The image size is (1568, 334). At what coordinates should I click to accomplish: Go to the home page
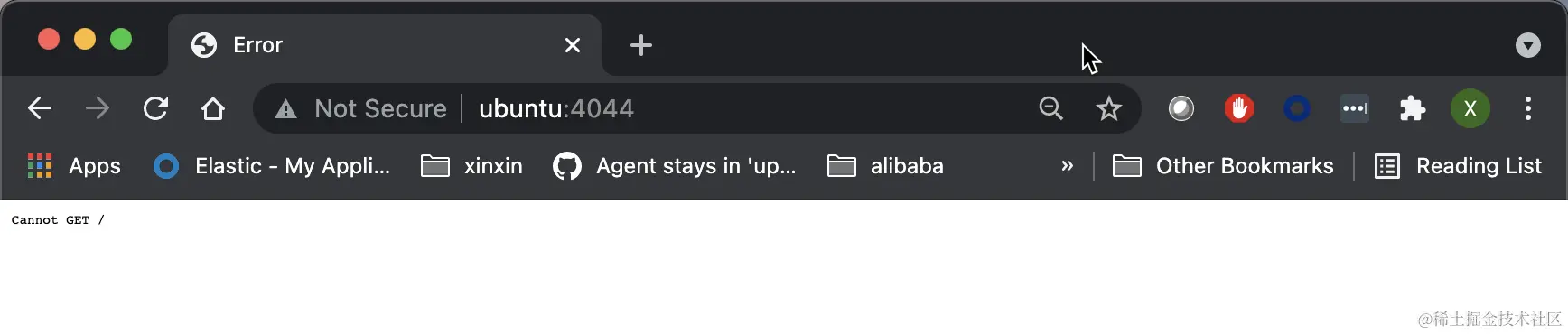coord(213,108)
